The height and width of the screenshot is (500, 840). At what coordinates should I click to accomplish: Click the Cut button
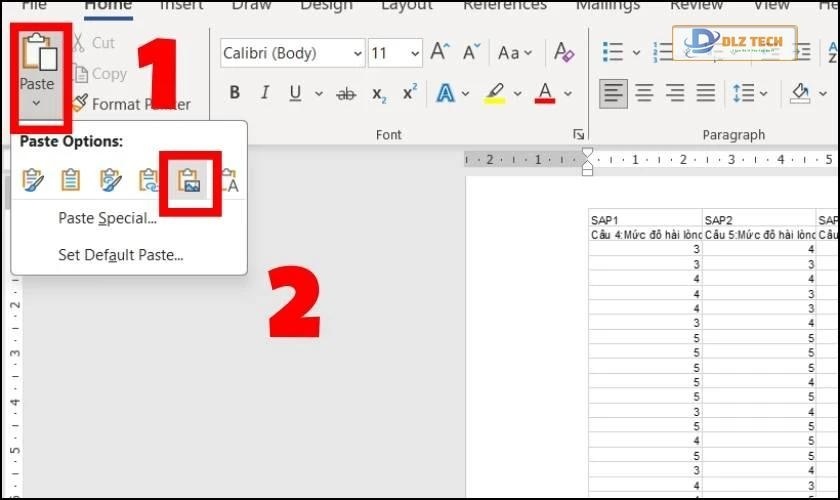[94, 43]
